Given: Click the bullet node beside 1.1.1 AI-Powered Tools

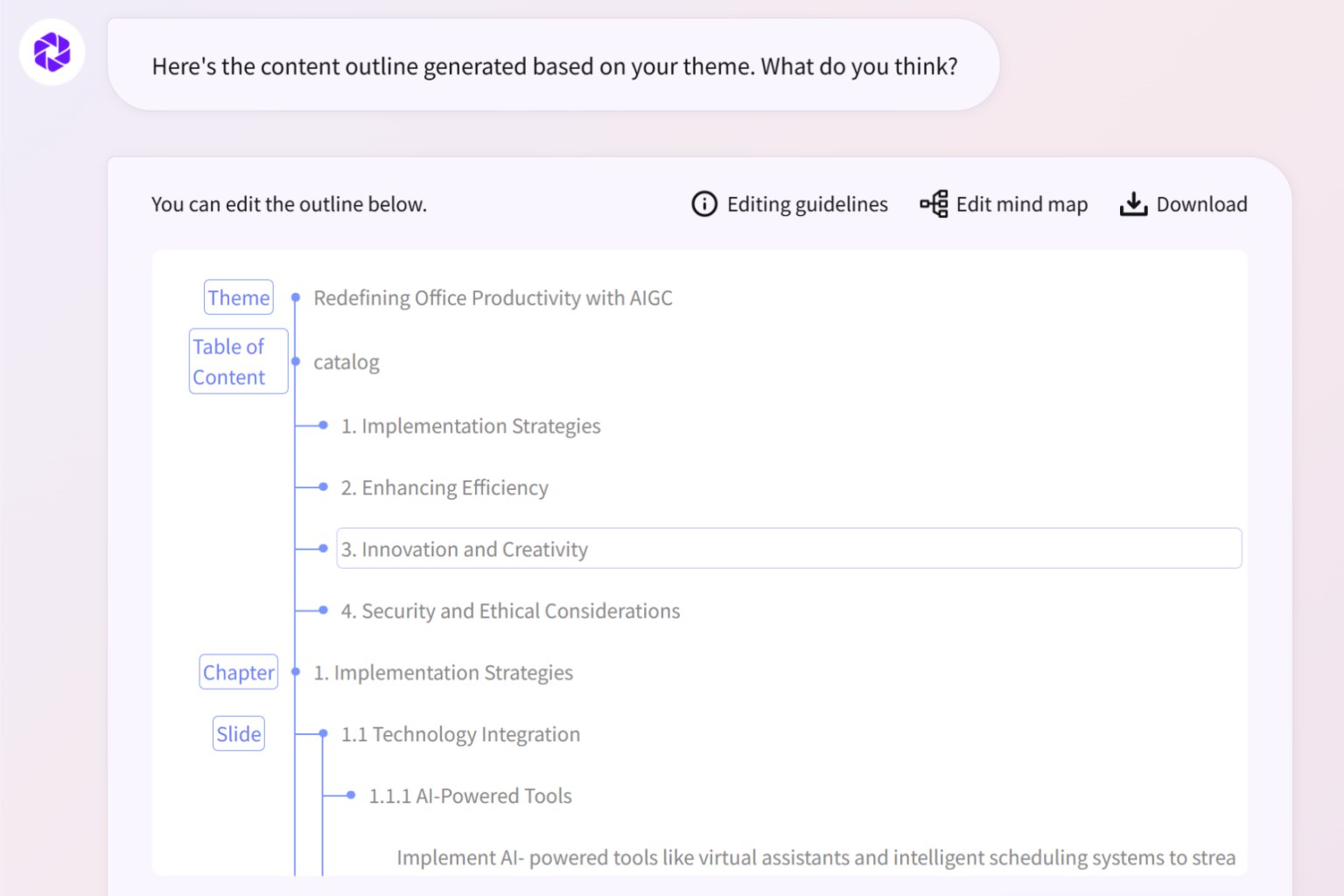Looking at the screenshot, I should click(351, 795).
